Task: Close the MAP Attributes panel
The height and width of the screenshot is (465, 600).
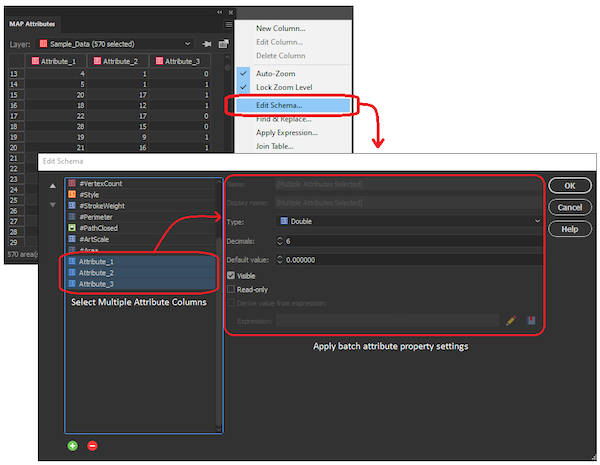Action: click(231, 12)
